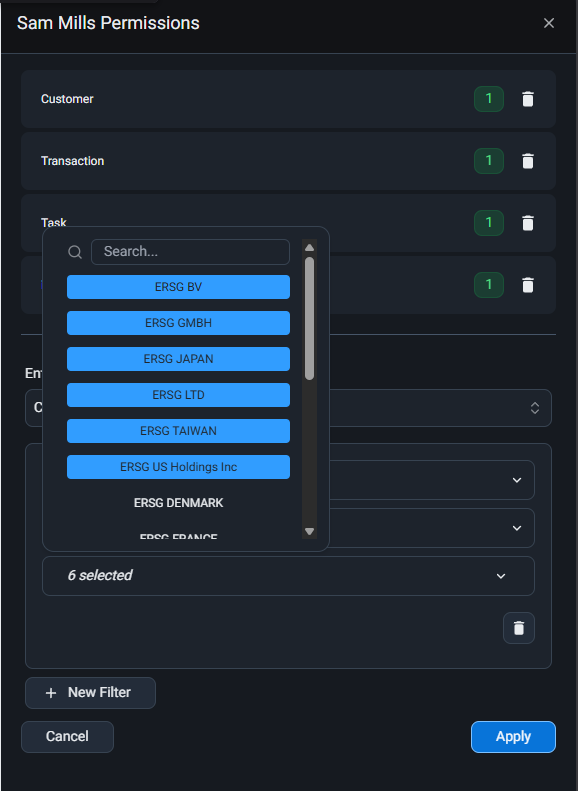Click count badge on fourth permission row

coord(489,285)
